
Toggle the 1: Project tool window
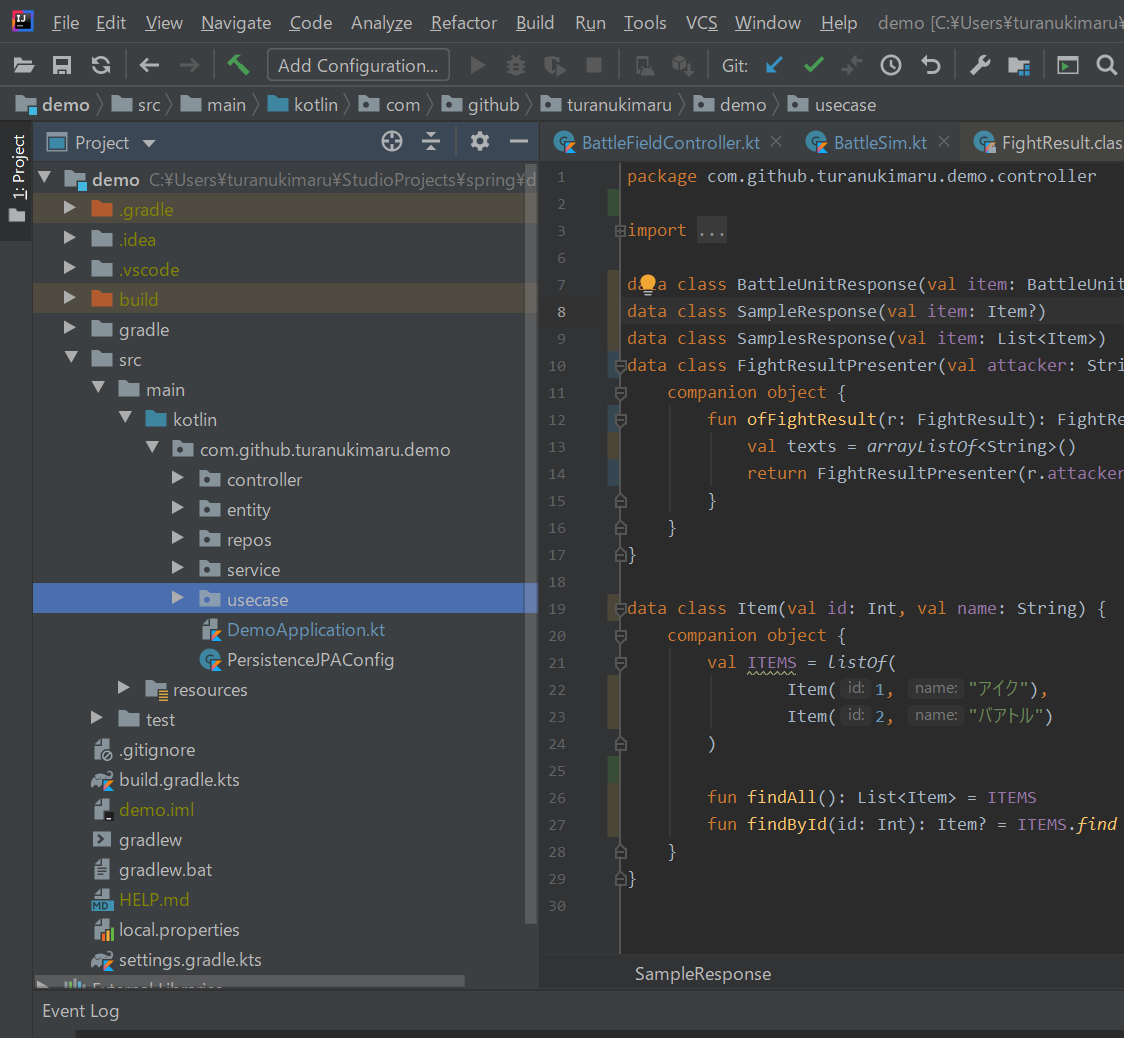point(18,168)
